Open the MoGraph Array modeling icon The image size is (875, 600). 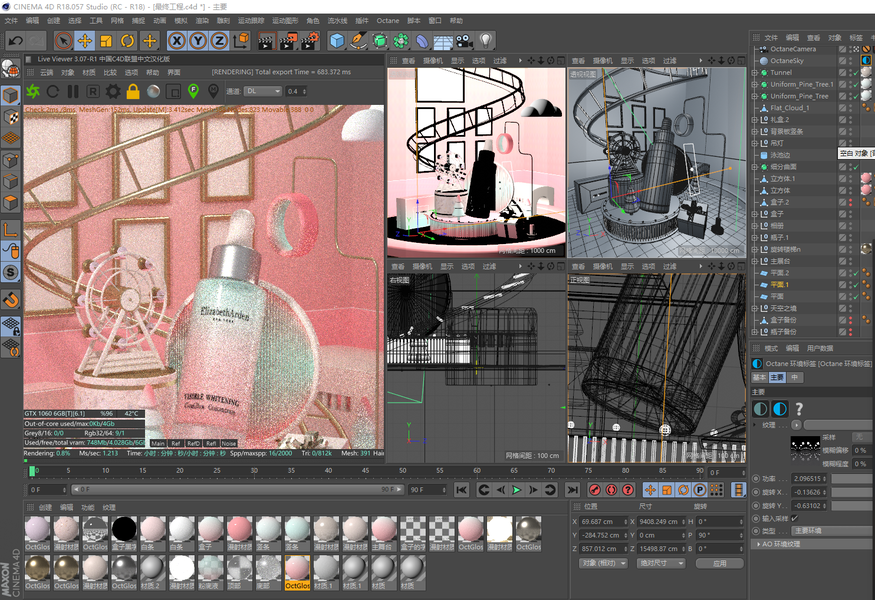(401, 41)
